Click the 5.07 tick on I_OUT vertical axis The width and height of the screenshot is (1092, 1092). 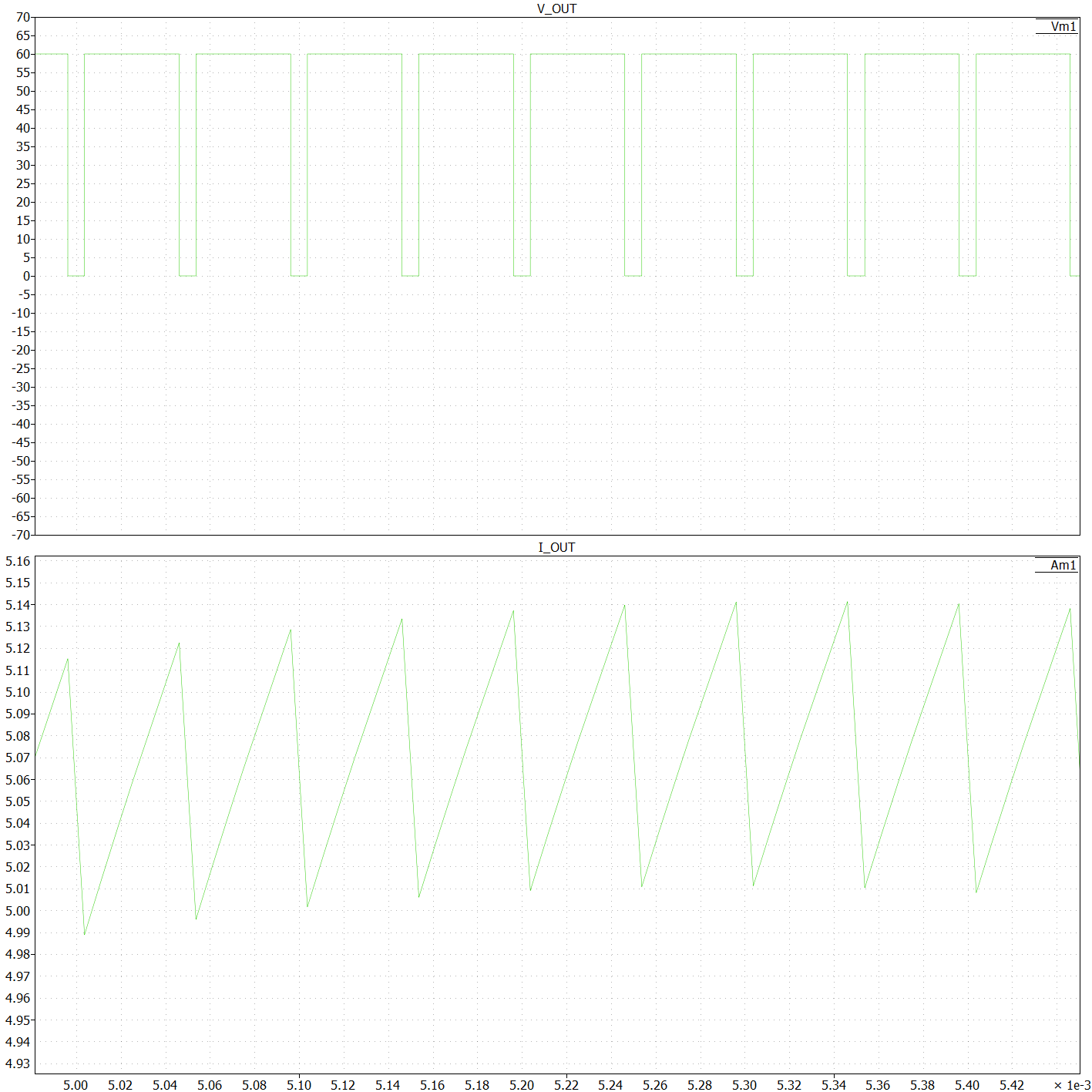[18, 758]
